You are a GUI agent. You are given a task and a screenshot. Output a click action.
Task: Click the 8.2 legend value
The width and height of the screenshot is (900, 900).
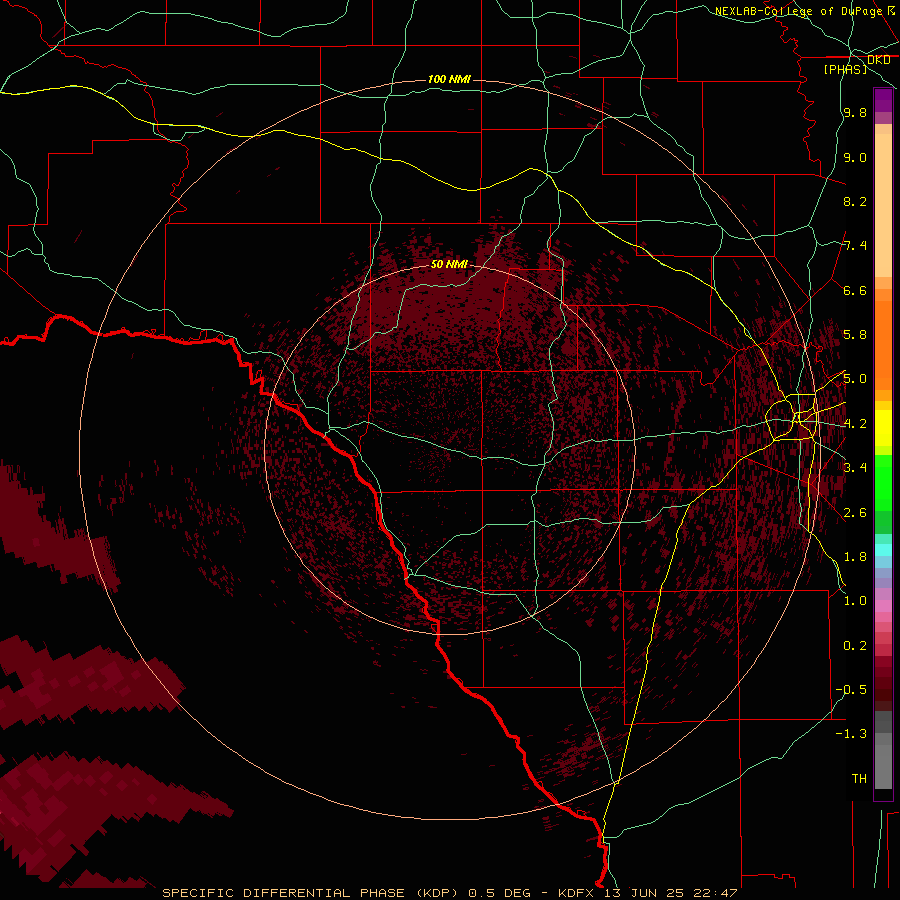855,201
